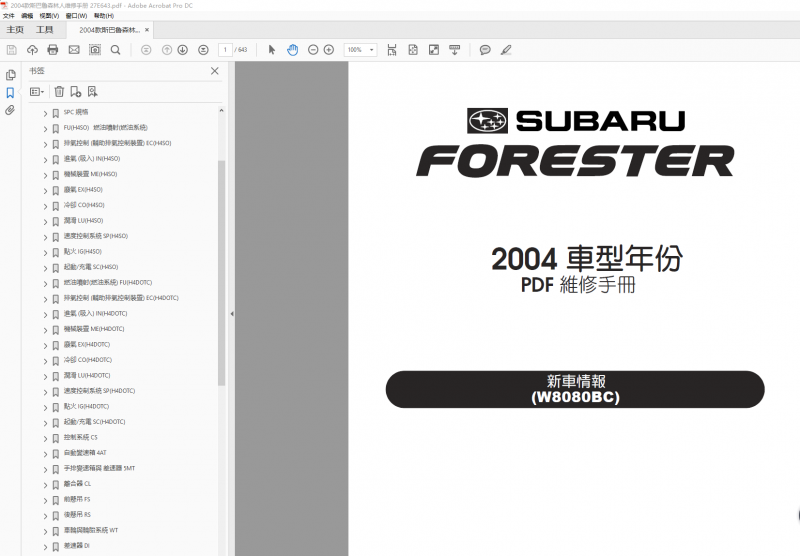Click the full screen mode icon

click(434, 50)
